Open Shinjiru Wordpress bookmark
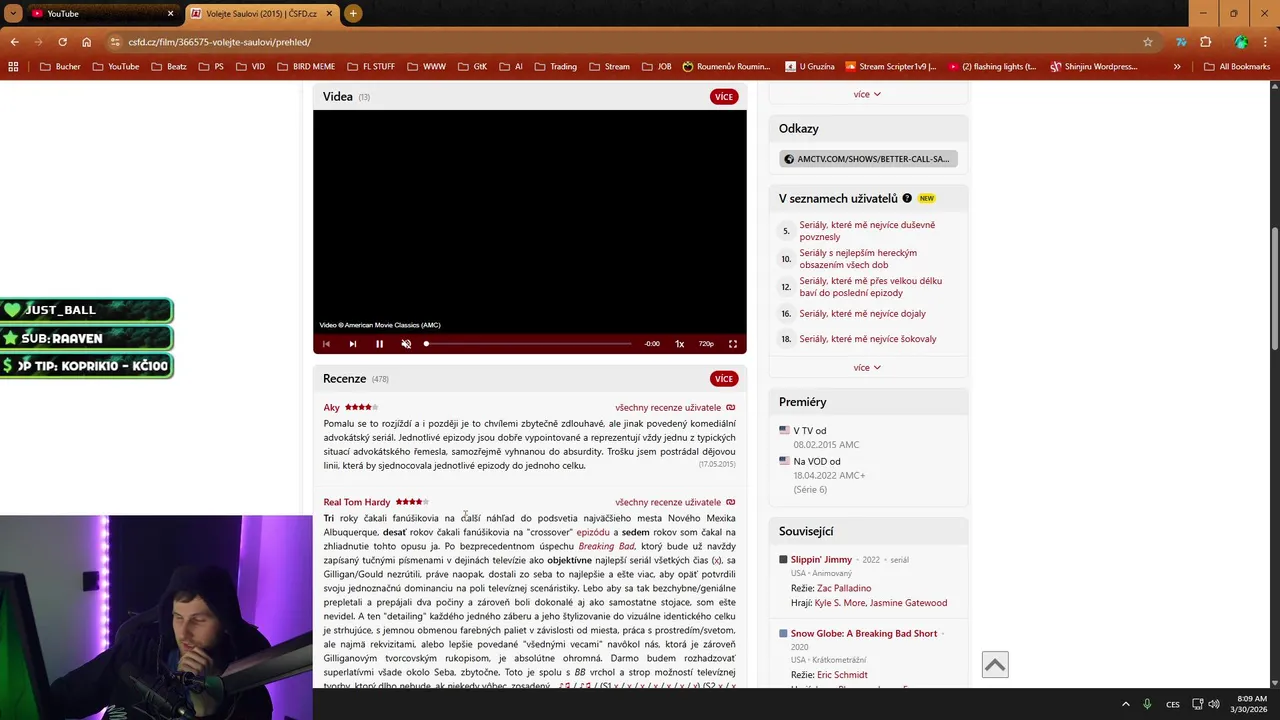The height and width of the screenshot is (720, 1280). [1095, 67]
